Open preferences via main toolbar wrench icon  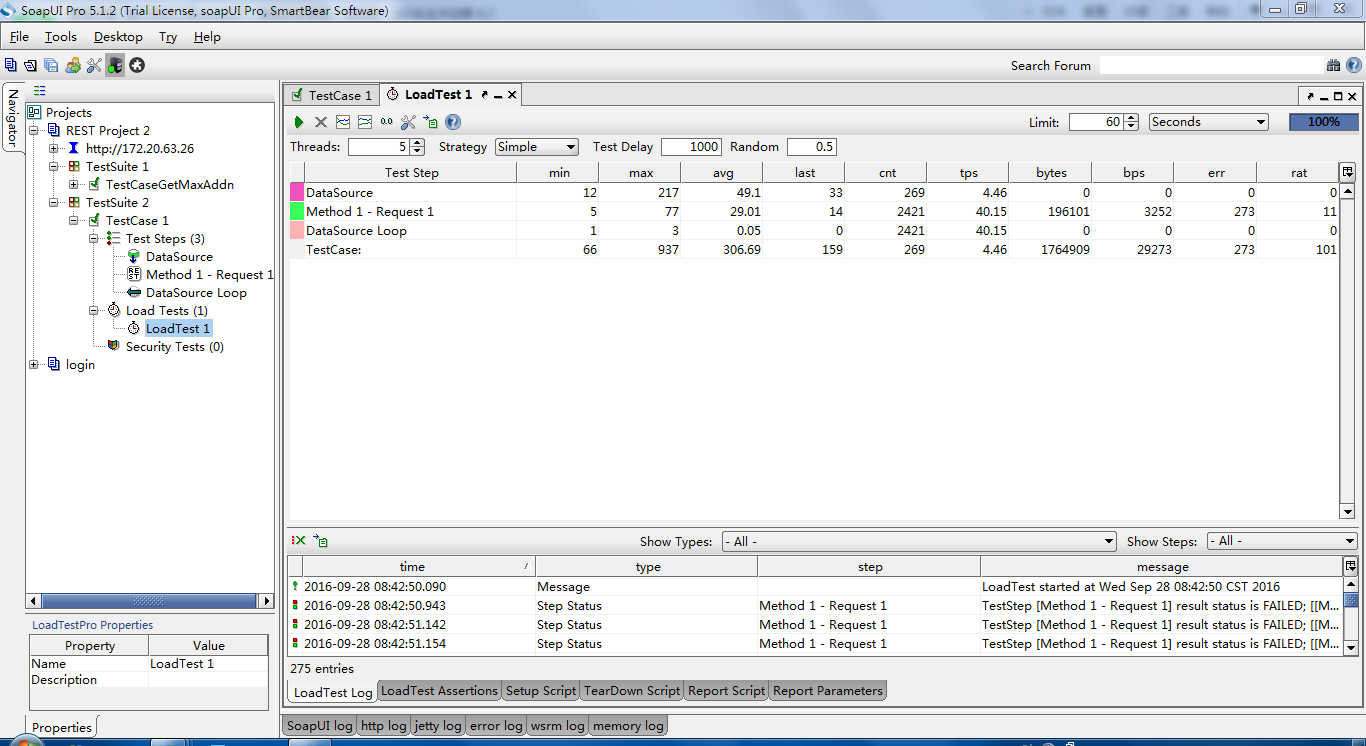[x=94, y=65]
